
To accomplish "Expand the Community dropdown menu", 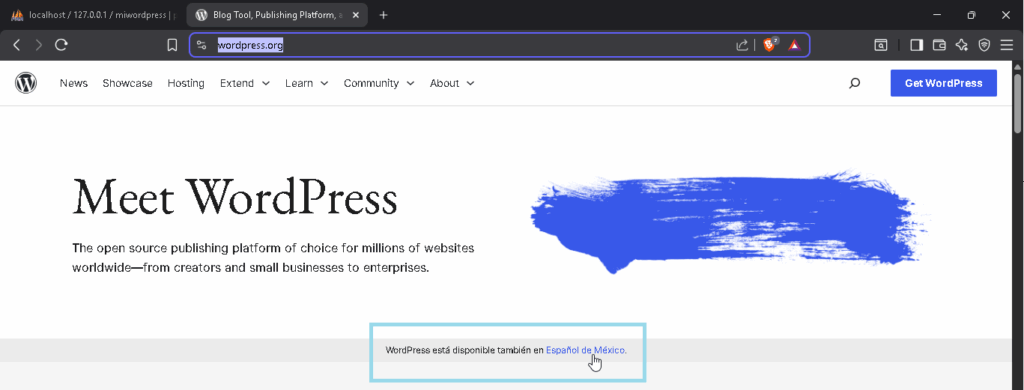I will (x=379, y=83).
